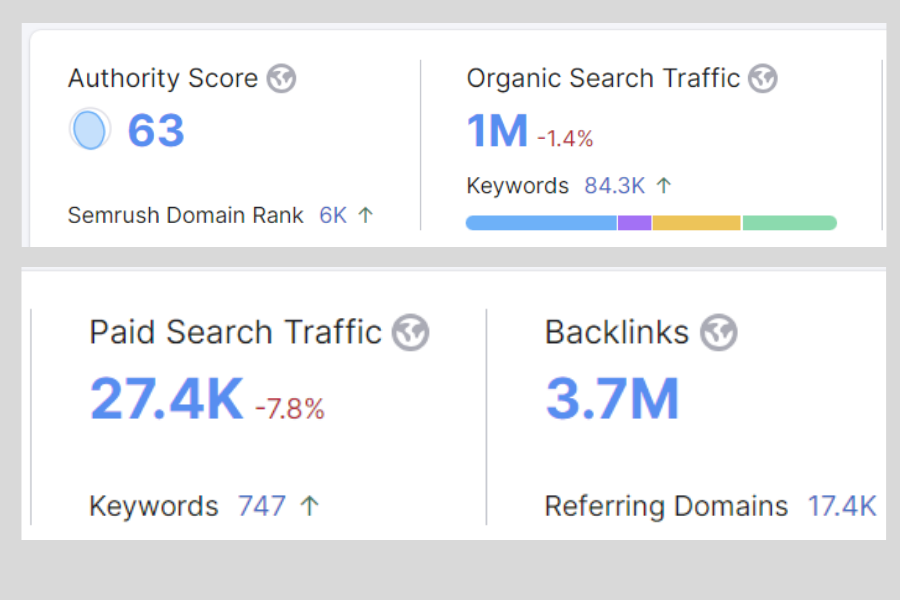Viewport: 900px width, 600px height.
Task: Select the purple segment of the keywords bar
Action: coord(634,223)
